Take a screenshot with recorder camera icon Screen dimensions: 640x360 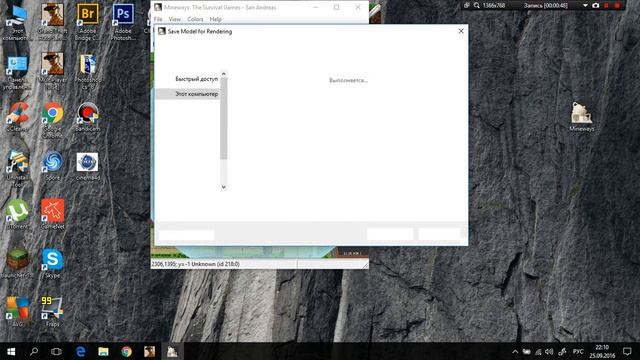[x=596, y=5]
